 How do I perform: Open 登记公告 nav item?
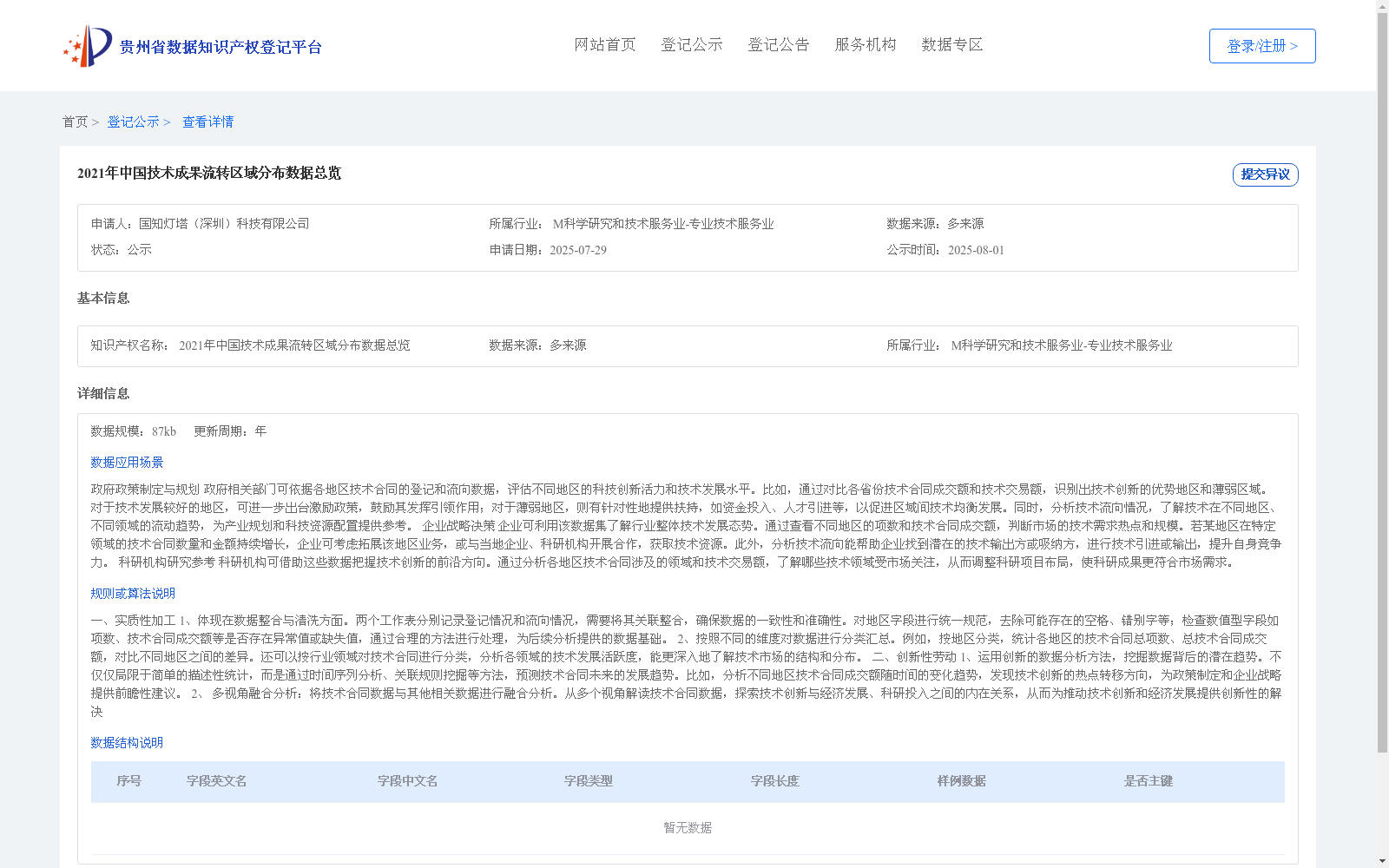pyautogui.click(x=779, y=45)
